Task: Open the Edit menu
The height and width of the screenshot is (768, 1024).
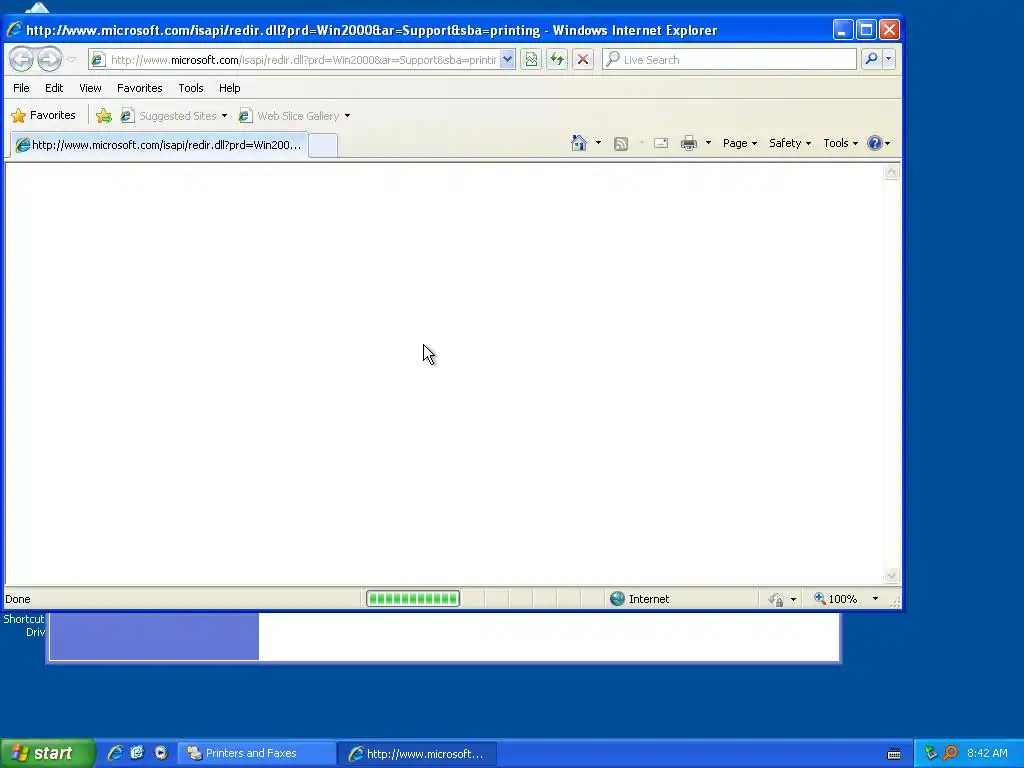Action: coord(54,88)
